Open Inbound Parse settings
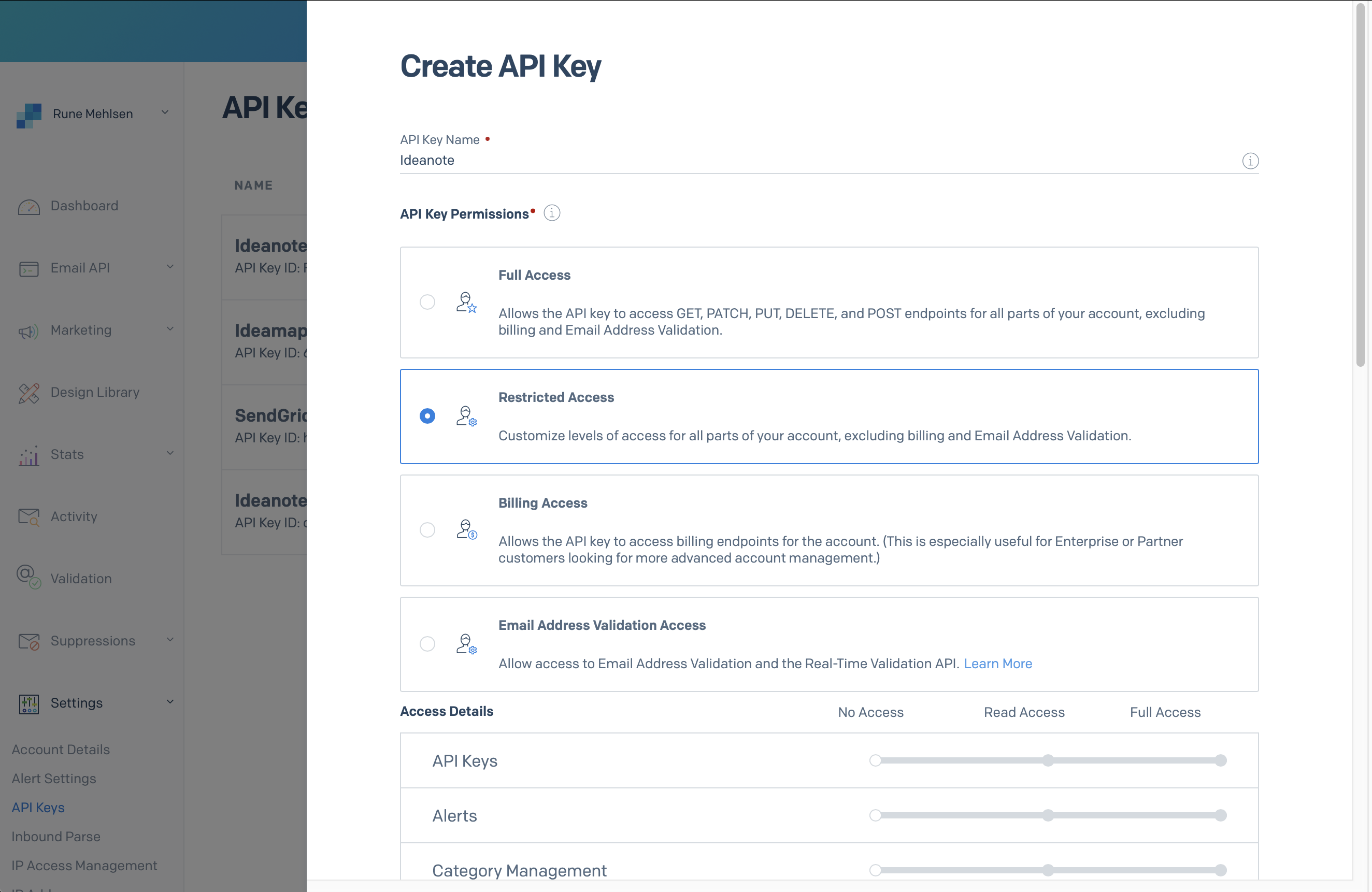Image resolution: width=1372 pixels, height=892 pixels. click(x=55, y=837)
